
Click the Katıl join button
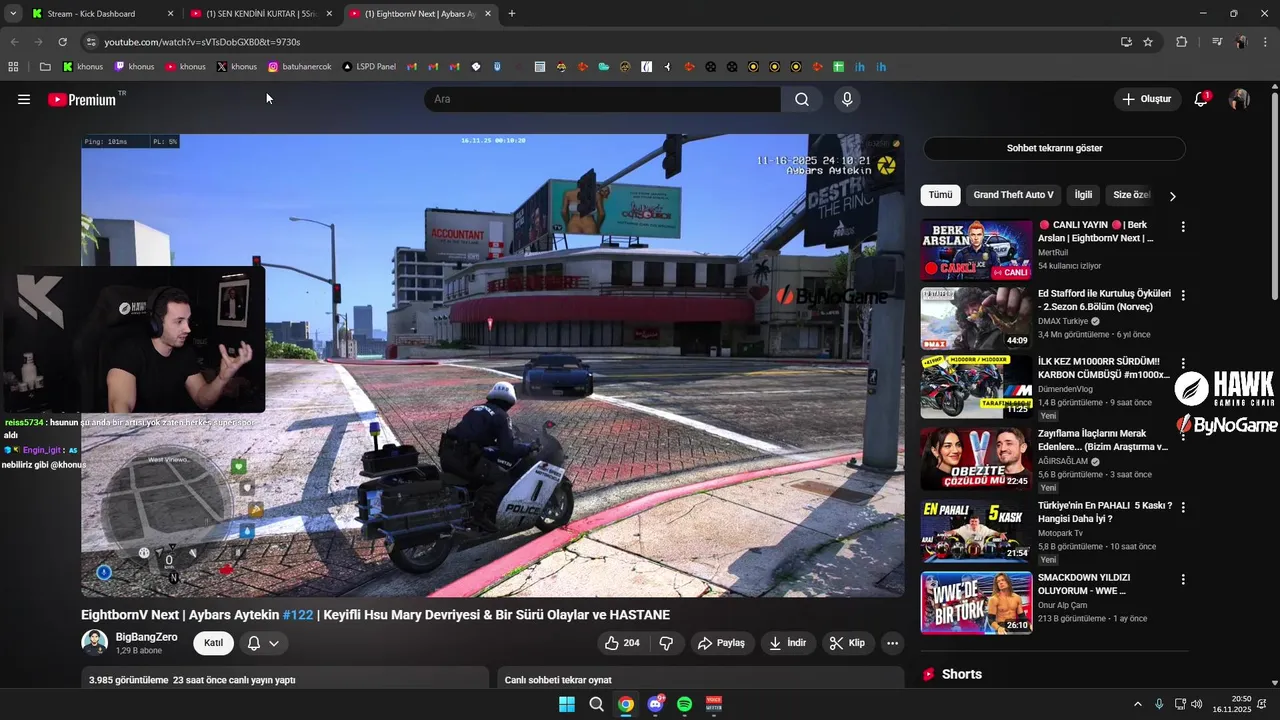214,643
